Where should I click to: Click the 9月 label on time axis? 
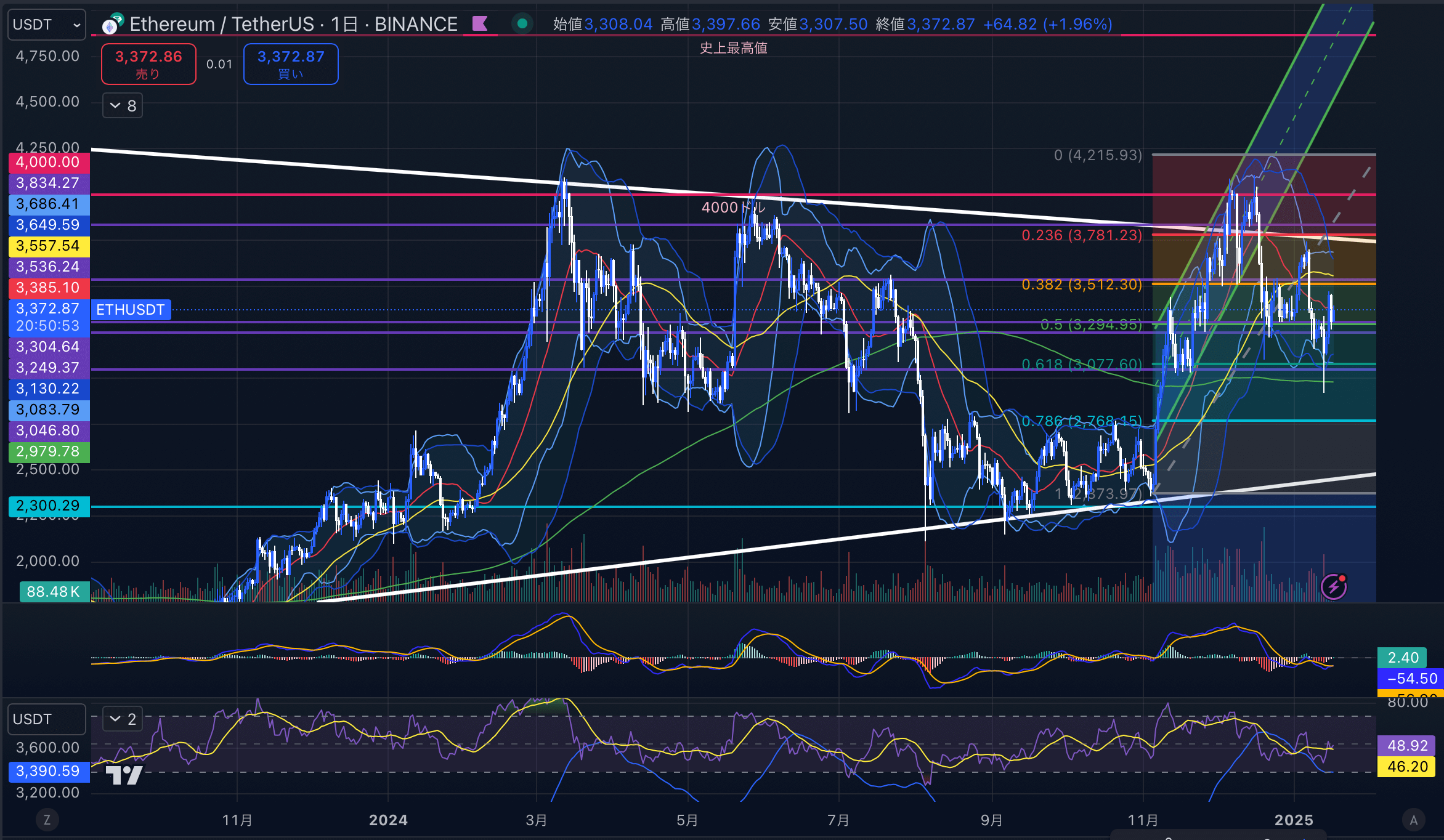992,820
